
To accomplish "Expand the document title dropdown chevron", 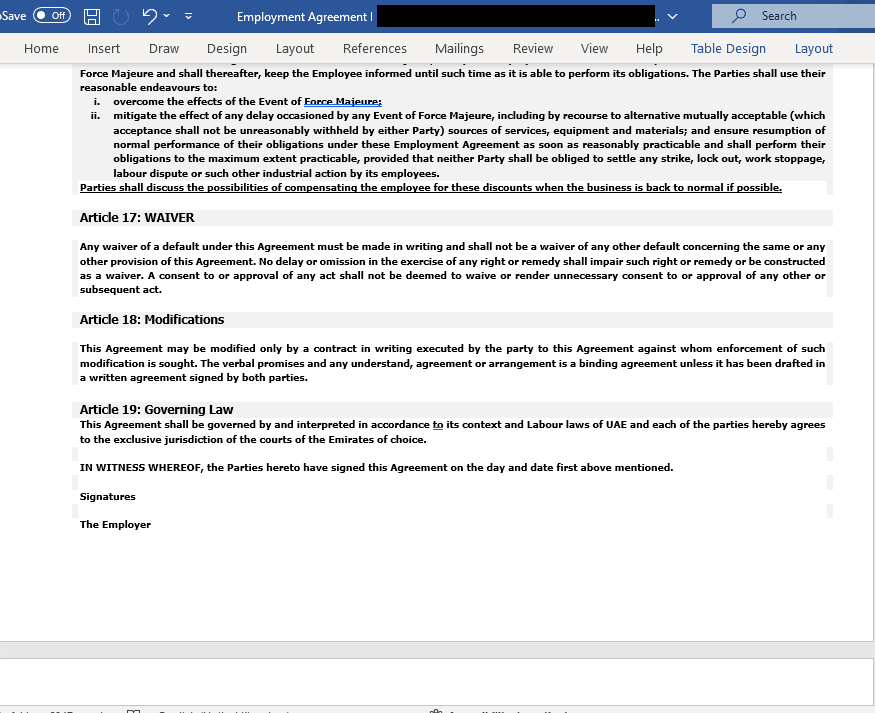I will [672, 17].
